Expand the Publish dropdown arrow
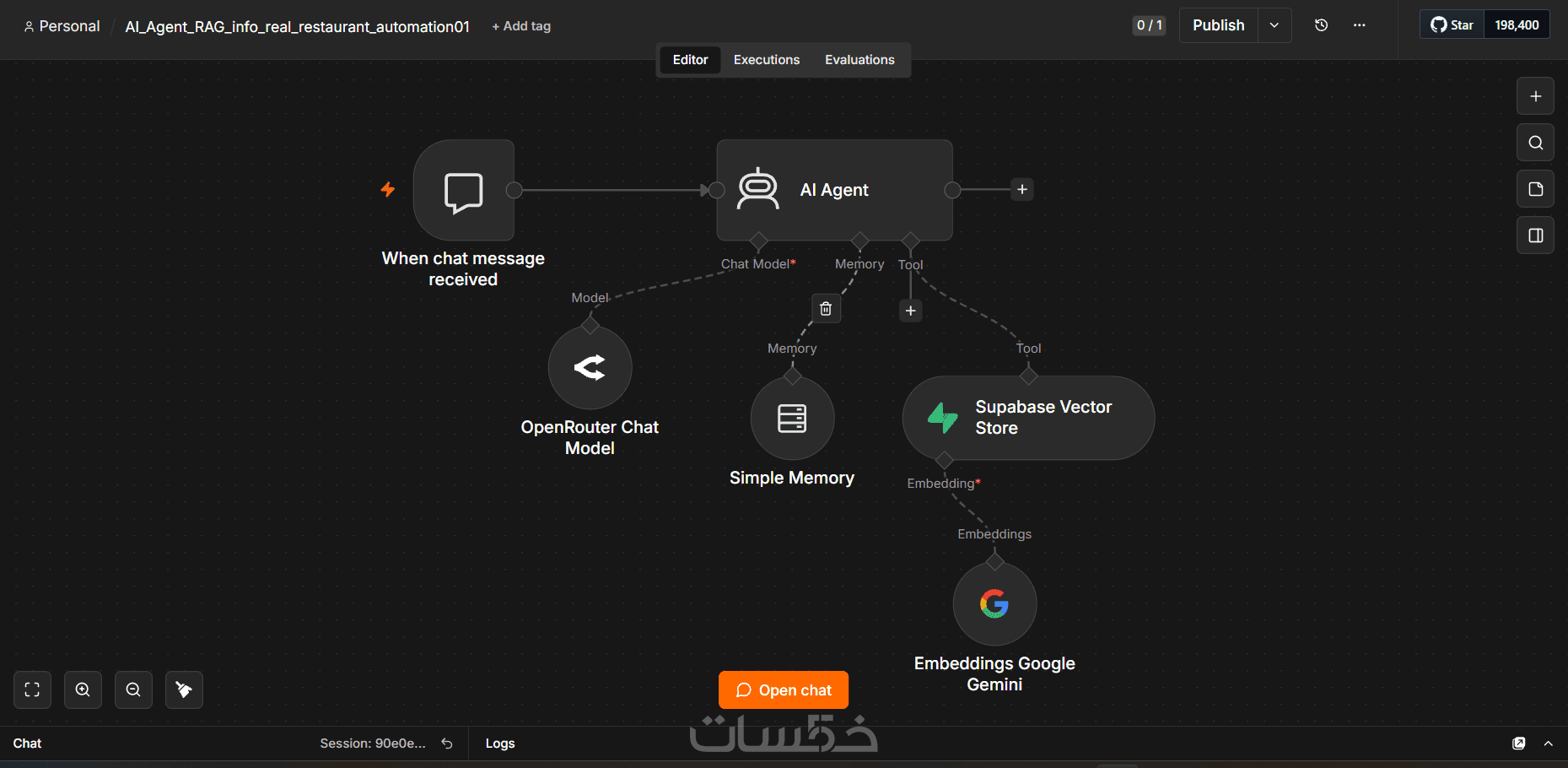The width and height of the screenshot is (1568, 768). pos(1274,25)
